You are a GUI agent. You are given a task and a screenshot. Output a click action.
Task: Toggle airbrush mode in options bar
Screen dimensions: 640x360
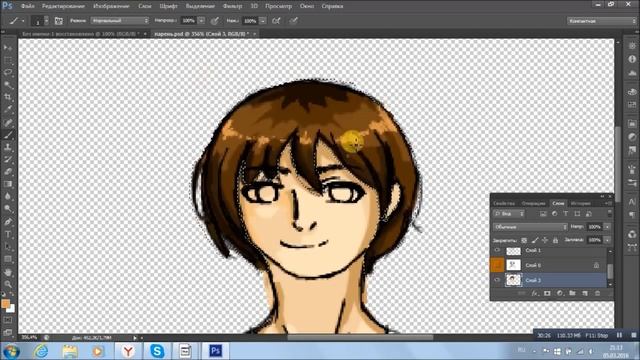pos(276,21)
